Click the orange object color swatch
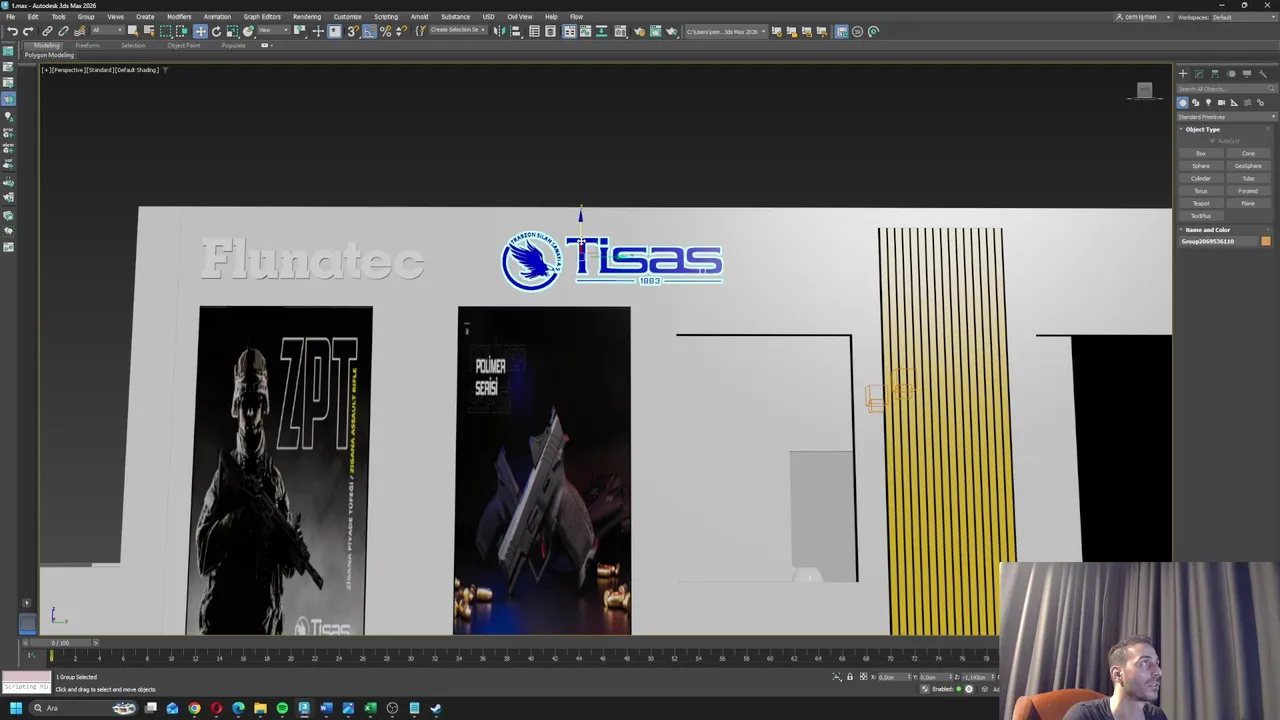The width and height of the screenshot is (1280, 720). [x=1266, y=241]
